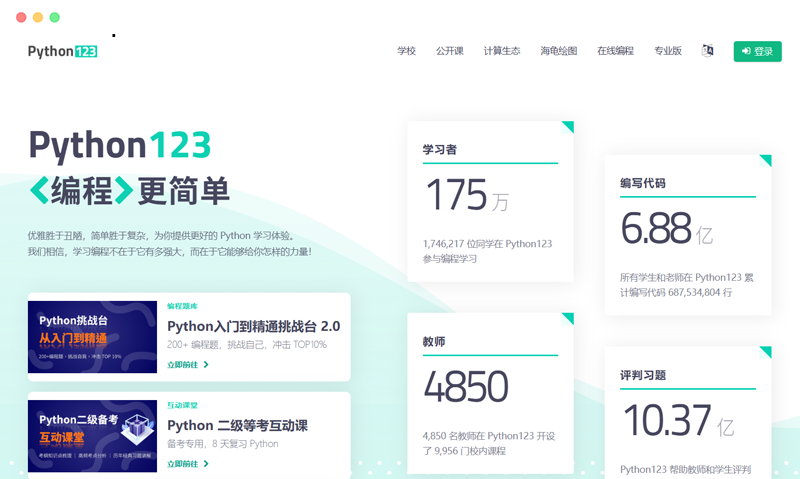Click the Python123 logo in the header
The width and height of the screenshot is (800, 479).
(62, 51)
